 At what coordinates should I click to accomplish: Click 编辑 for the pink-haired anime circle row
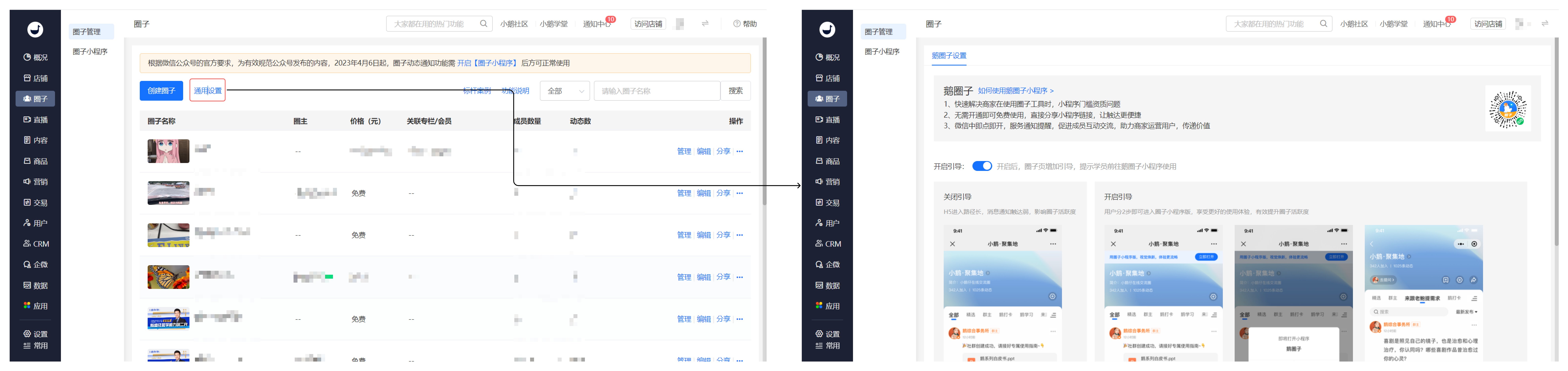point(704,151)
